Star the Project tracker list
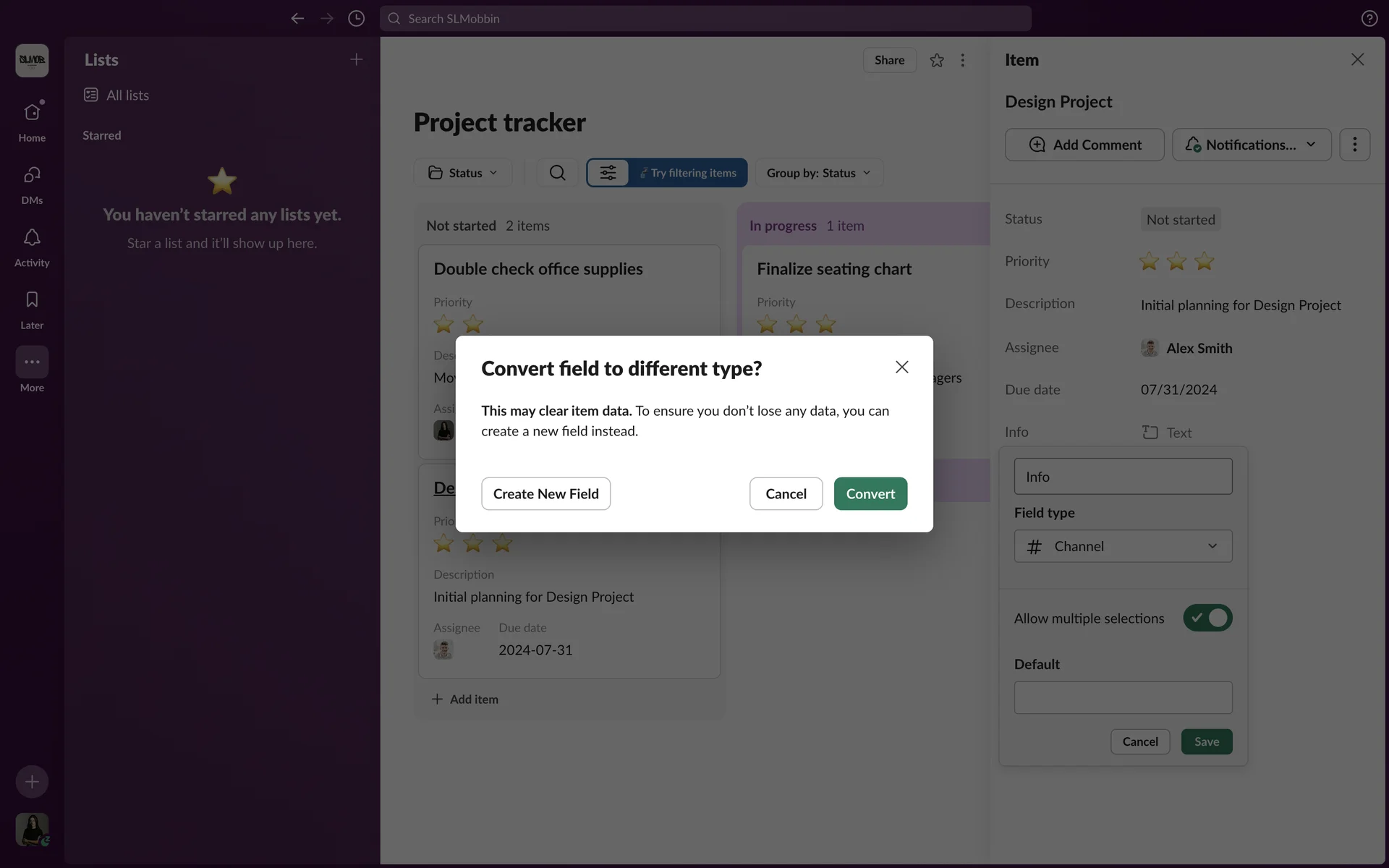The height and width of the screenshot is (868, 1389). point(937,60)
